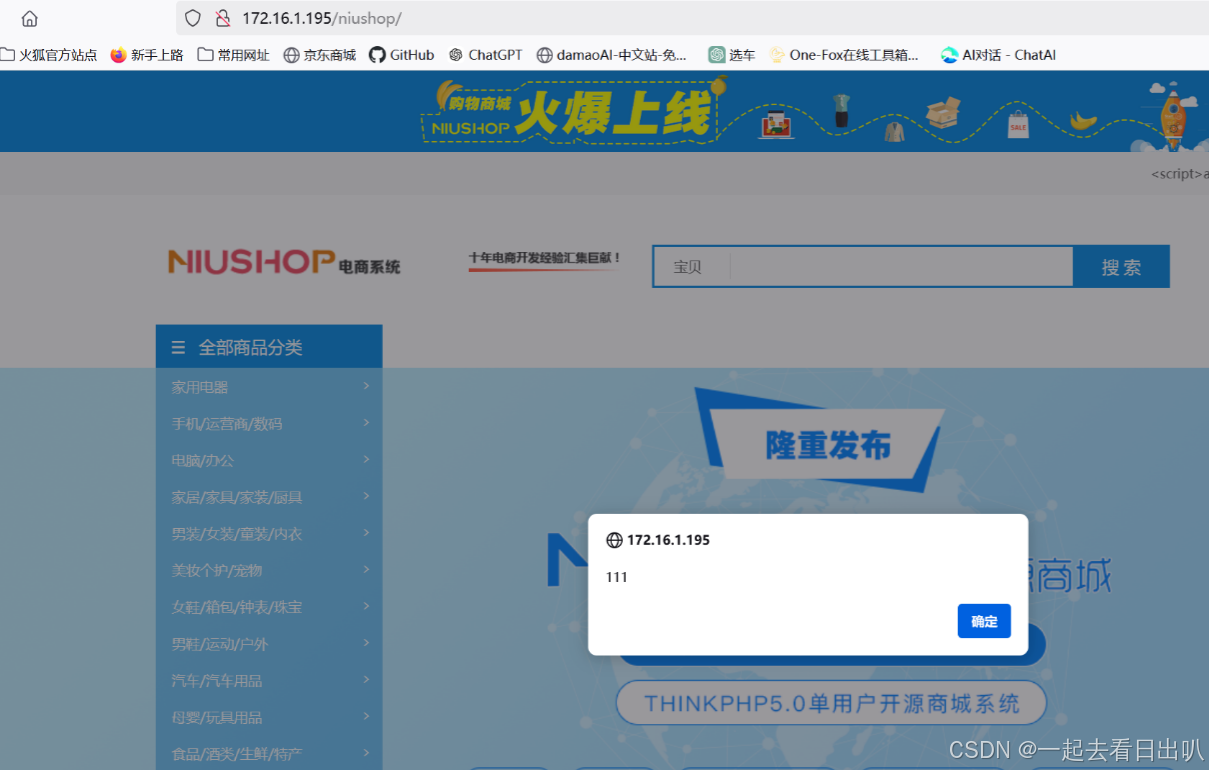This screenshot has width=1209, height=770.
Task: Select the 电脑/办公 category
Action: point(202,461)
